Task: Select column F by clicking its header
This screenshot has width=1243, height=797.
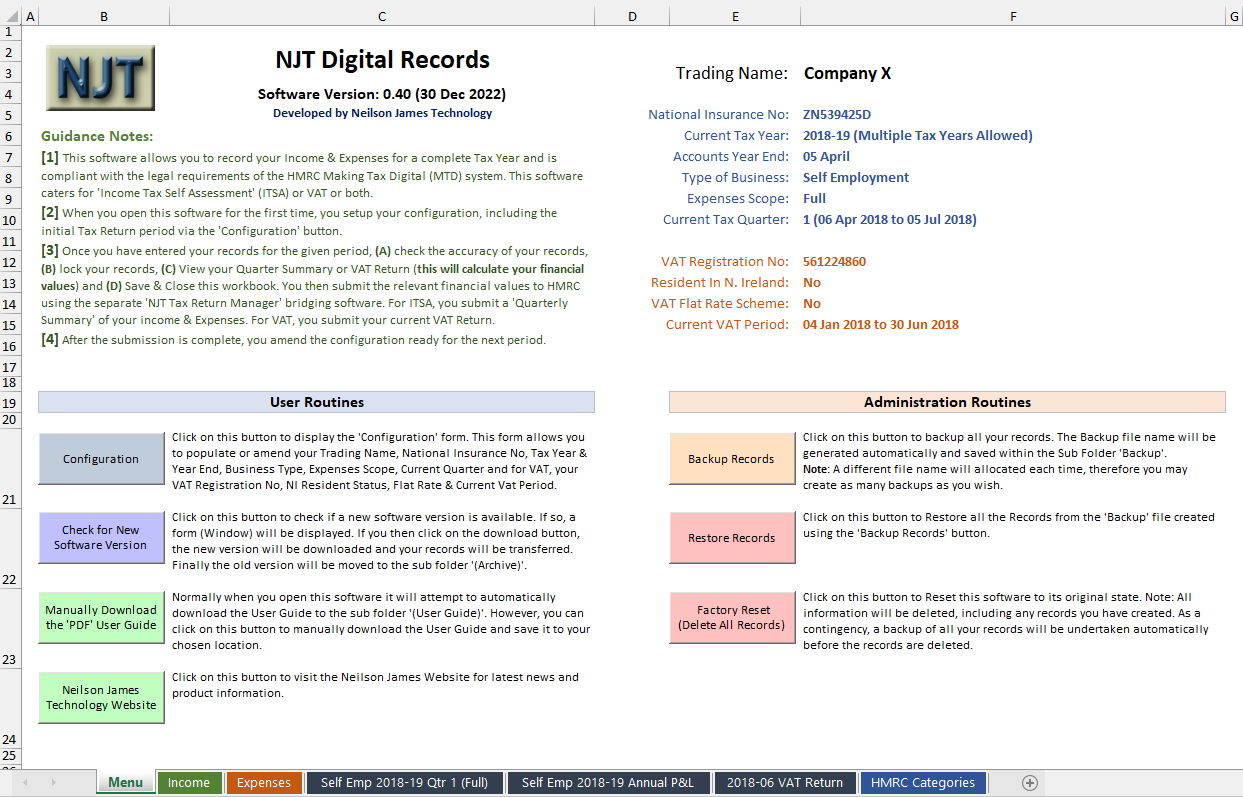Action: point(1013,16)
